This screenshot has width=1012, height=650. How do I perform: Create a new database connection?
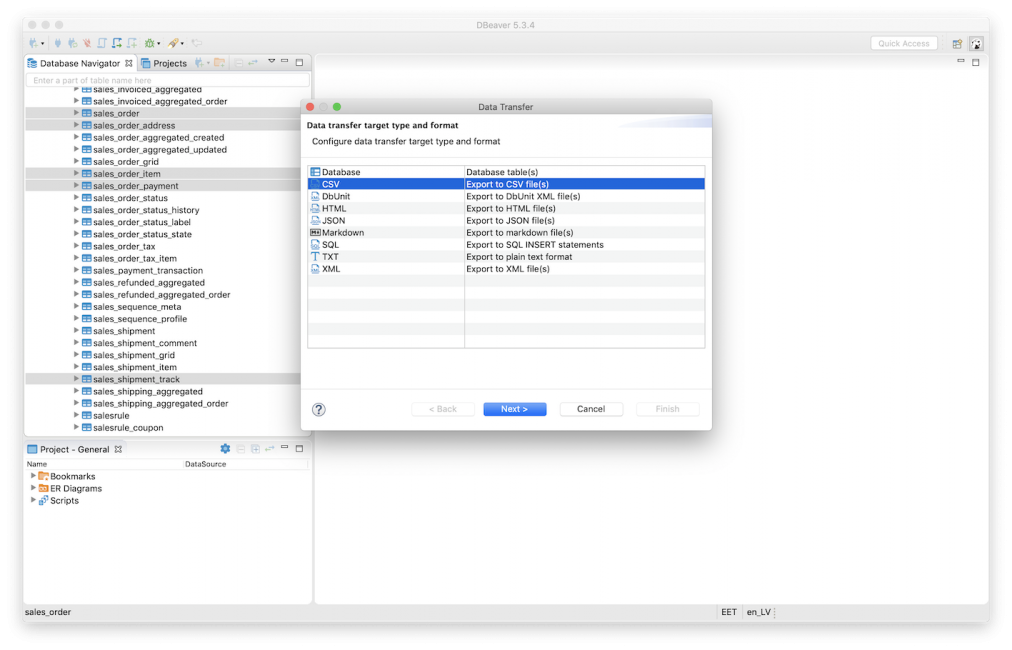click(34, 44)
